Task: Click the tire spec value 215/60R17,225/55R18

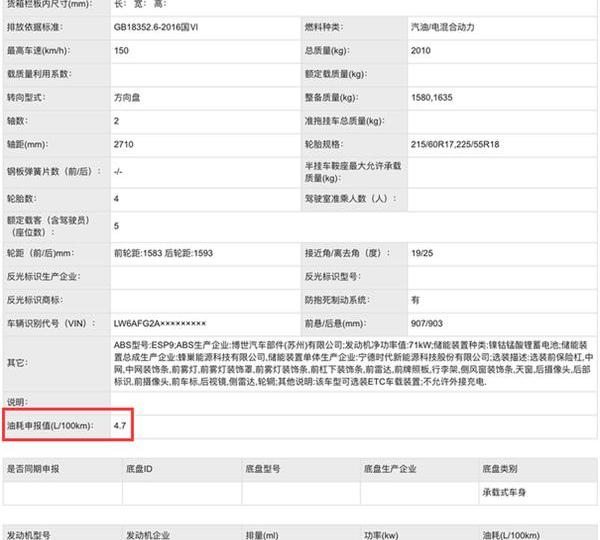Action: click(x=455, y=144)
